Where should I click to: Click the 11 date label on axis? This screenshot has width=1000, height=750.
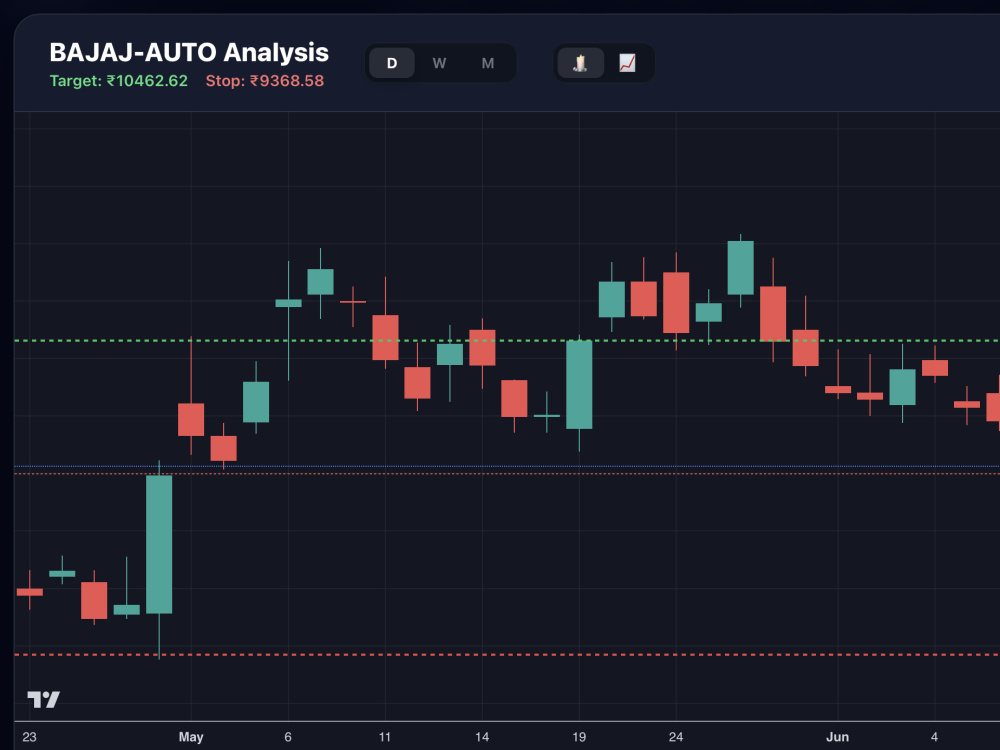coord(385,737)
